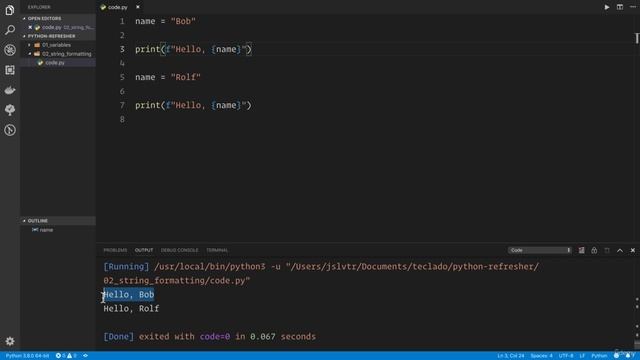Change the Python language mode
This screenshot has height=360, width=640.
[599, 356]
